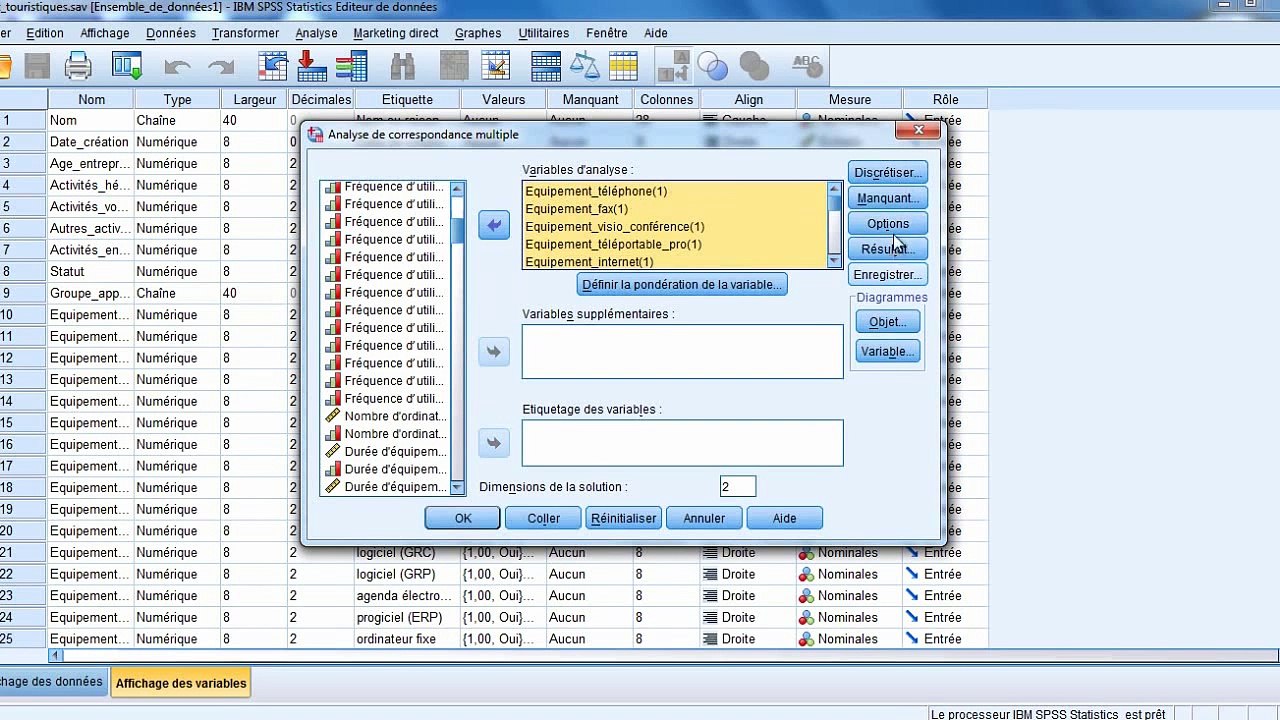This screenshot has width=1280, height=720.
Task: Click down arrow of source variable list scrollbar
Action: tap(458, 488)
